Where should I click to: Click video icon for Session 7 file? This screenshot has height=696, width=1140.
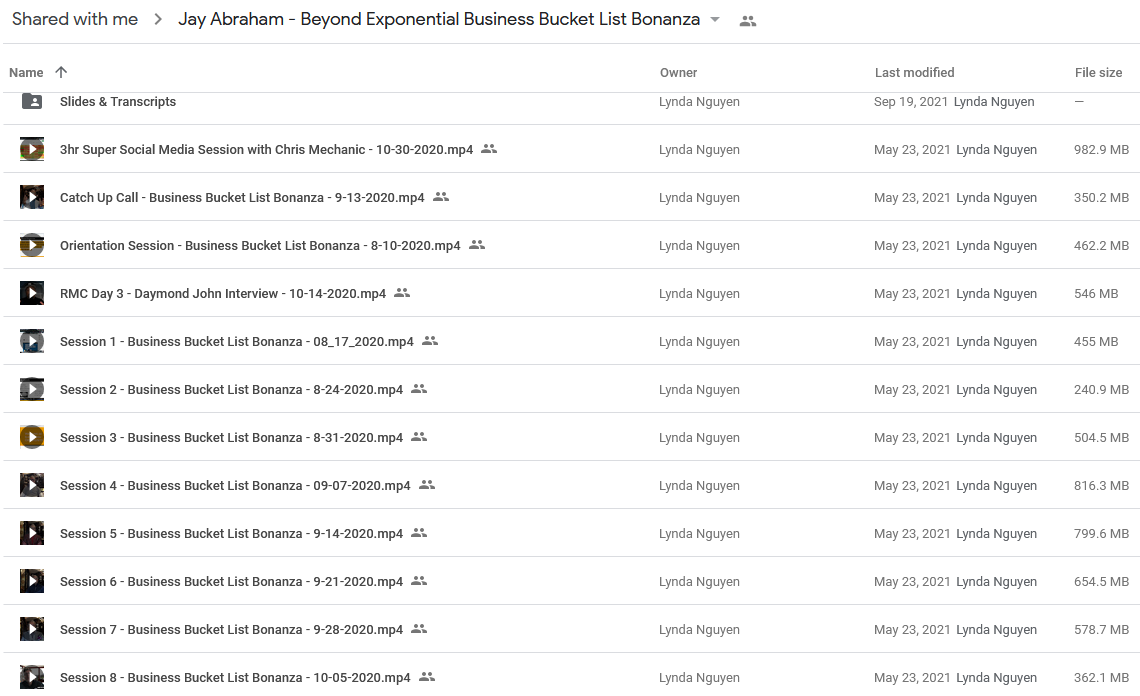(x=32, y=629)
